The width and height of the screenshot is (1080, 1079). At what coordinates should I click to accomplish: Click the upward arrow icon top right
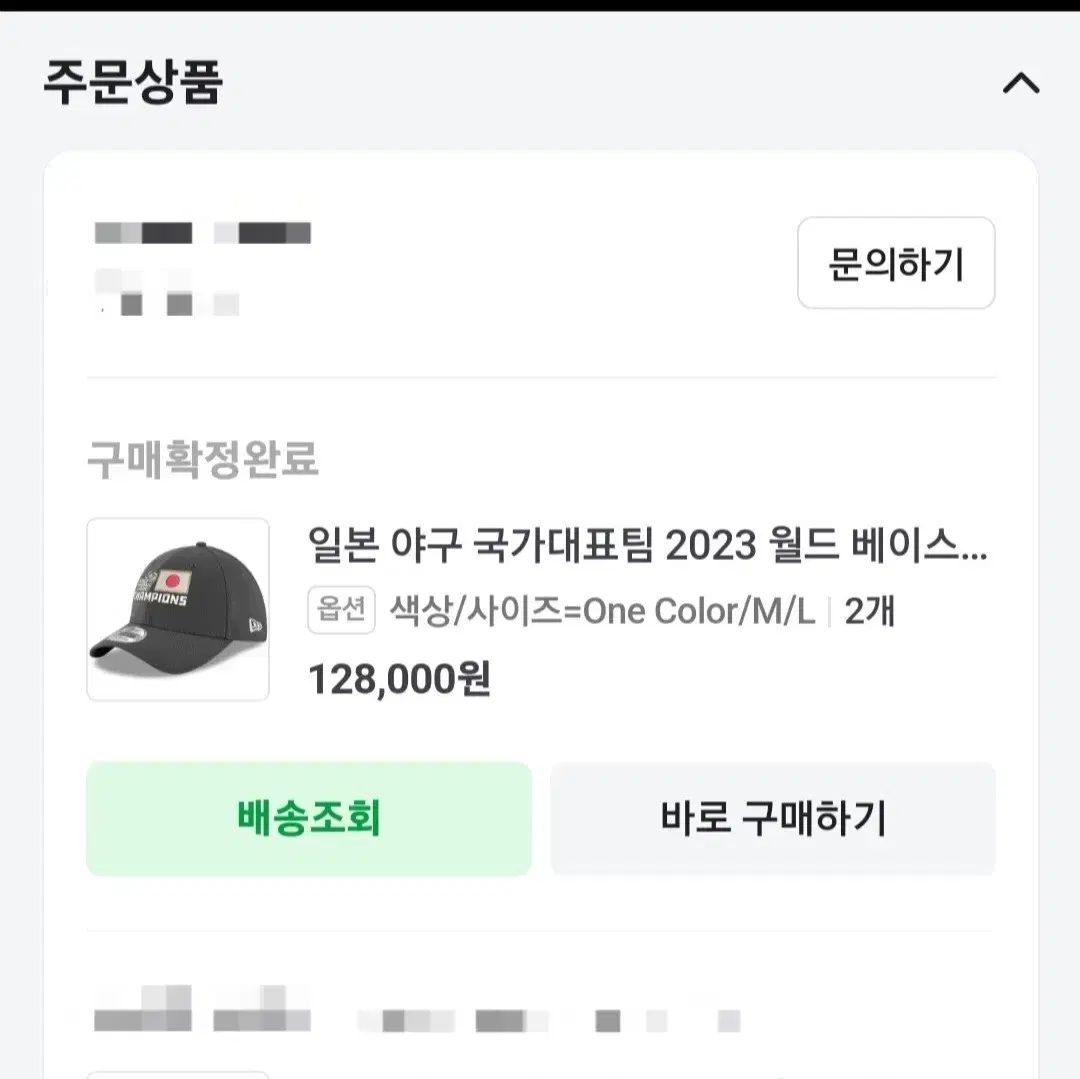(1020, 84)
